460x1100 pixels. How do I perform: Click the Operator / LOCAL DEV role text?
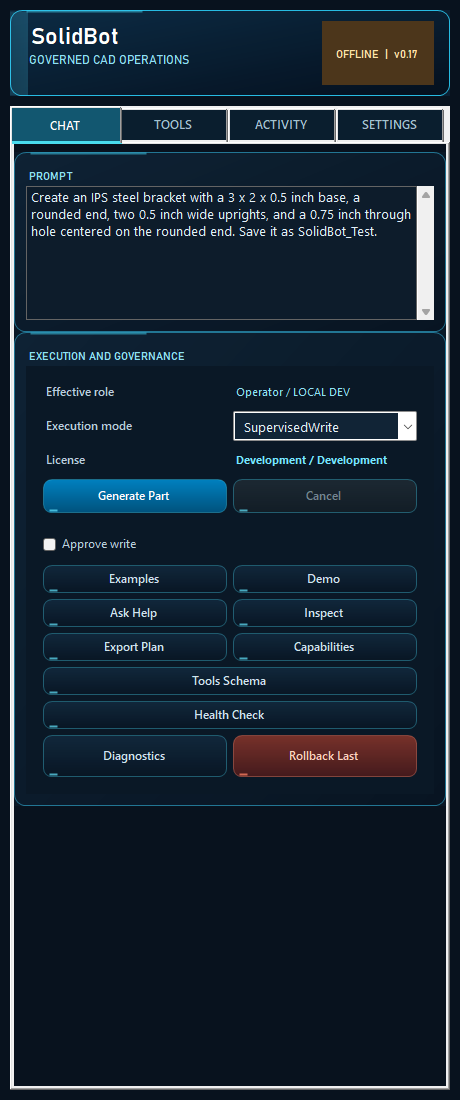pyautogui.click(x=293, y=392)
